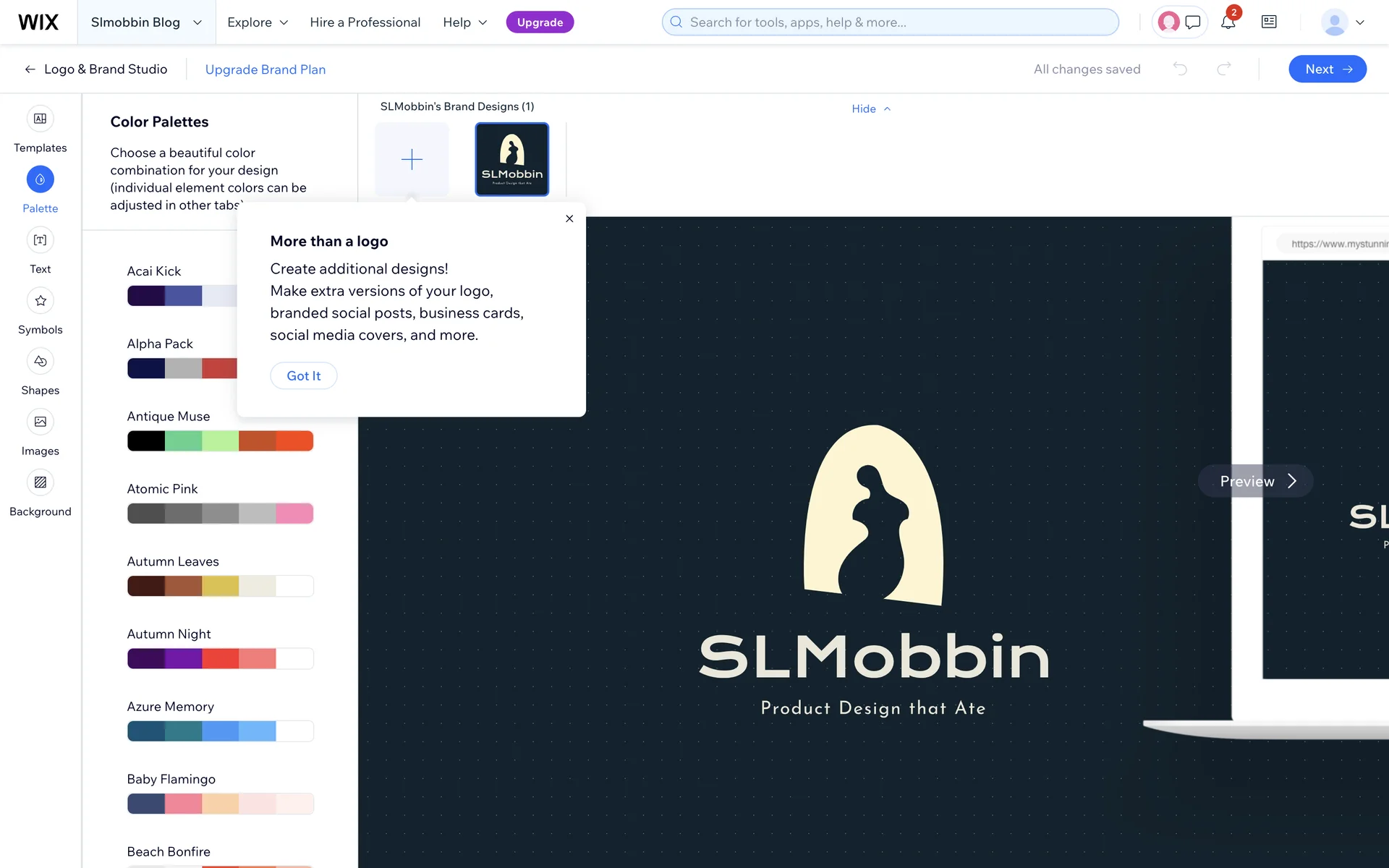
Task: Click the notifications bell icon
Action: pyautogui.click(x=1228, y=22)
